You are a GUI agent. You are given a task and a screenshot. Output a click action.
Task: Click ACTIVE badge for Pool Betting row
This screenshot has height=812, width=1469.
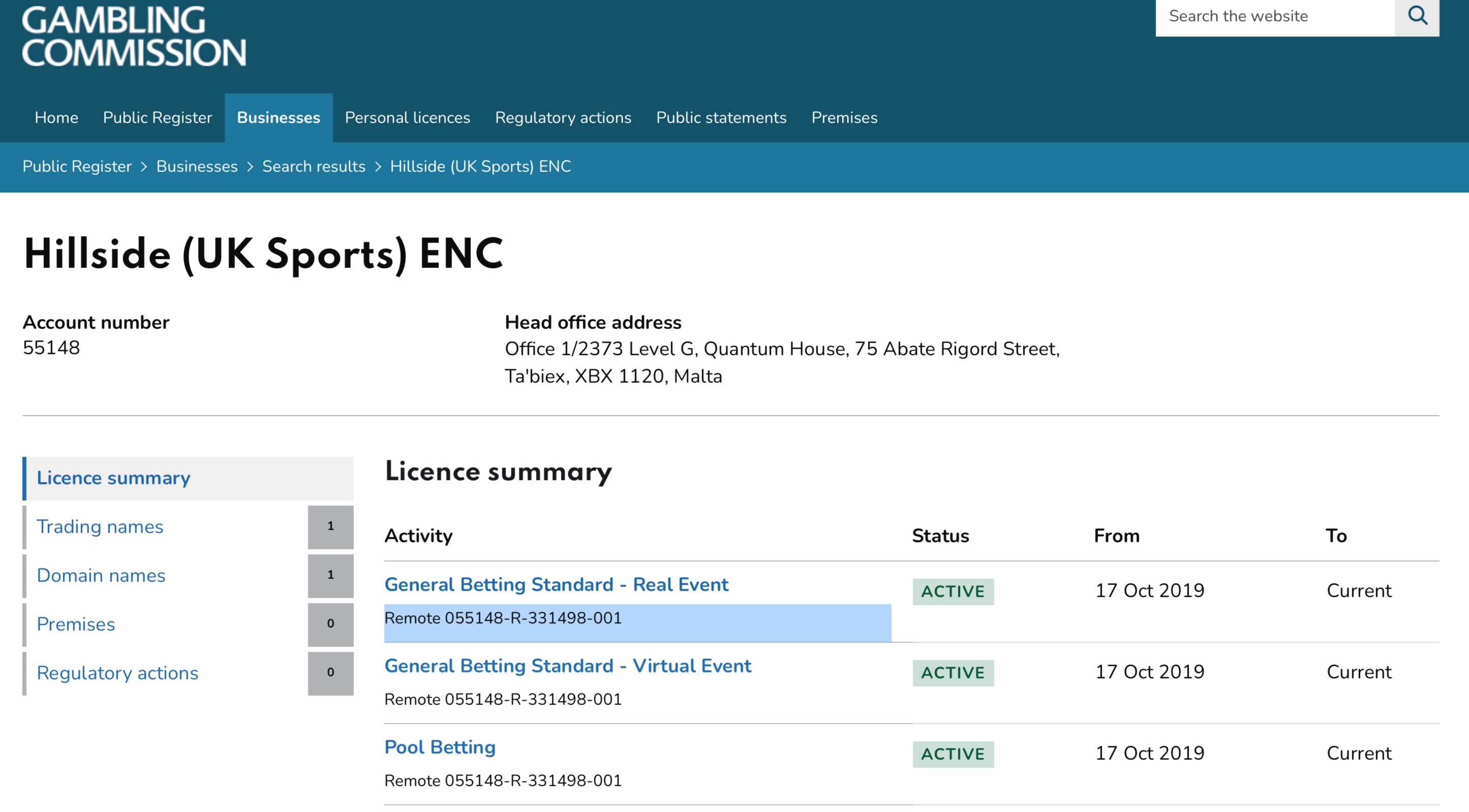pos(953,755)
